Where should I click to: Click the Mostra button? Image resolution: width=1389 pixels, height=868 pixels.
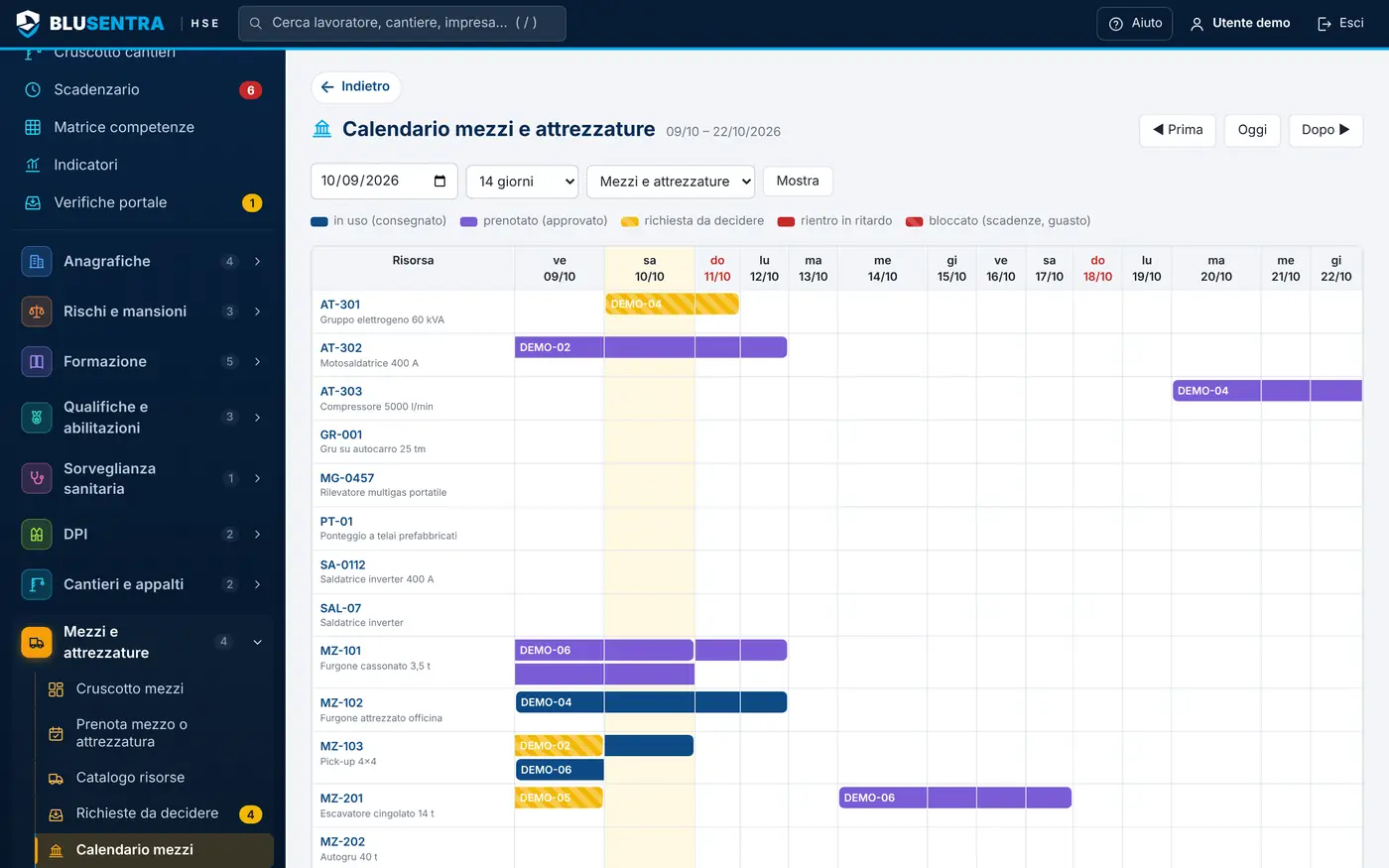coord(798,182)
